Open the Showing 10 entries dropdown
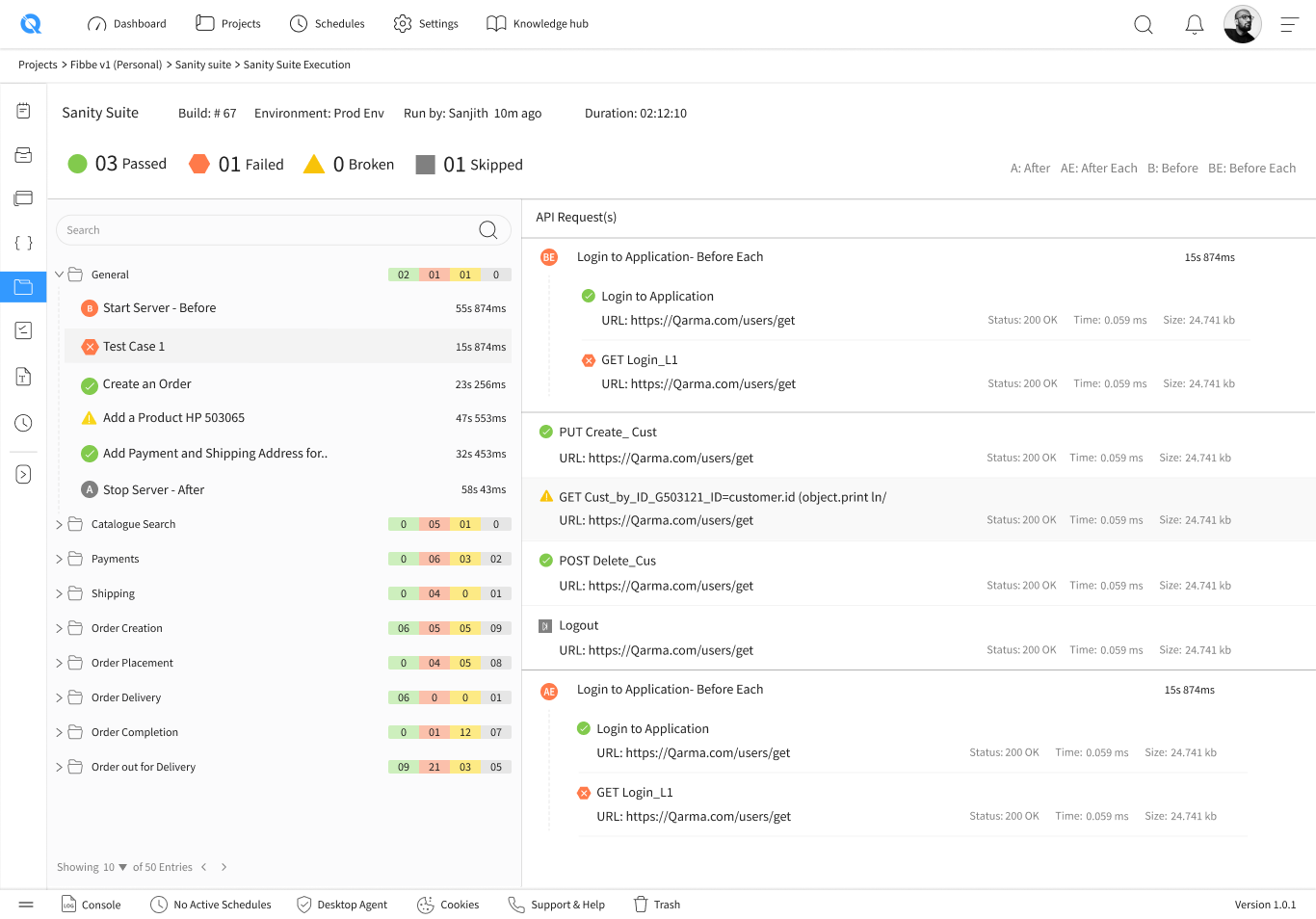This screenshot has height=919, width=1316. pos(115,868)
